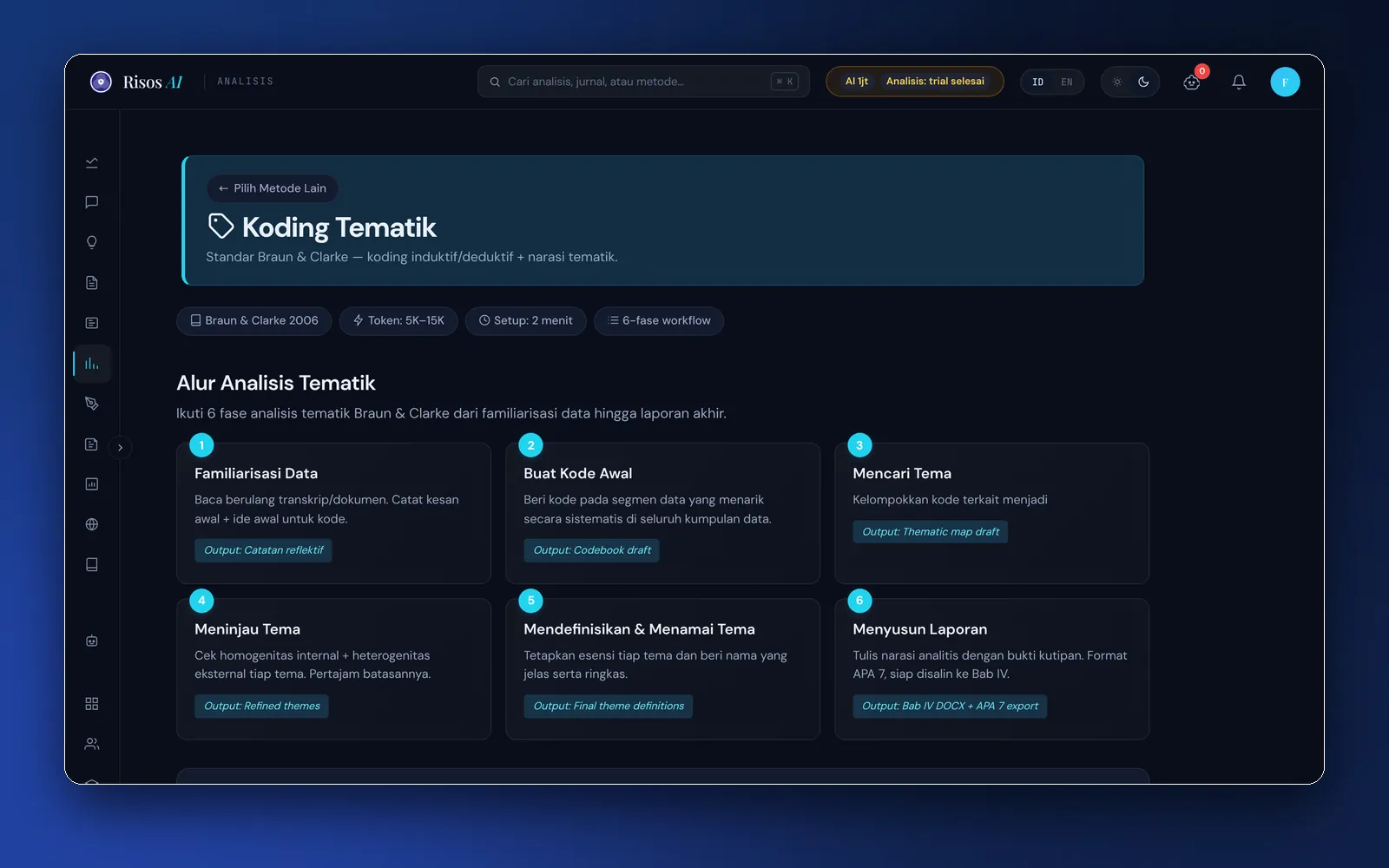This screenshot has height=868, width=1389.
Task: Open the robot assistant sidebar icon
Action: click(x=92, y=641)
